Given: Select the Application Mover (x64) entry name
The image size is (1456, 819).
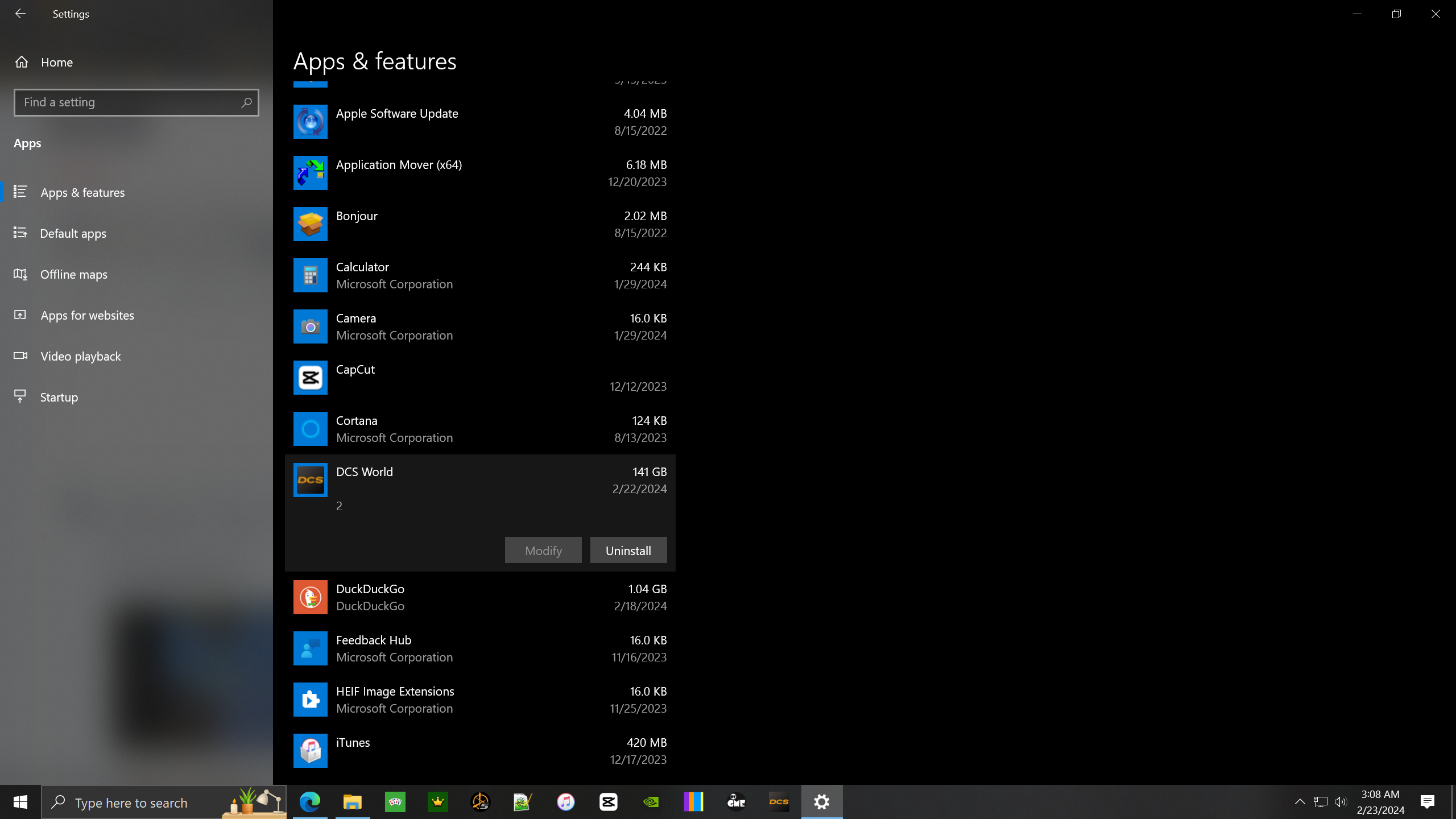Looking at the screenshot, I should (x=399, y=165).
